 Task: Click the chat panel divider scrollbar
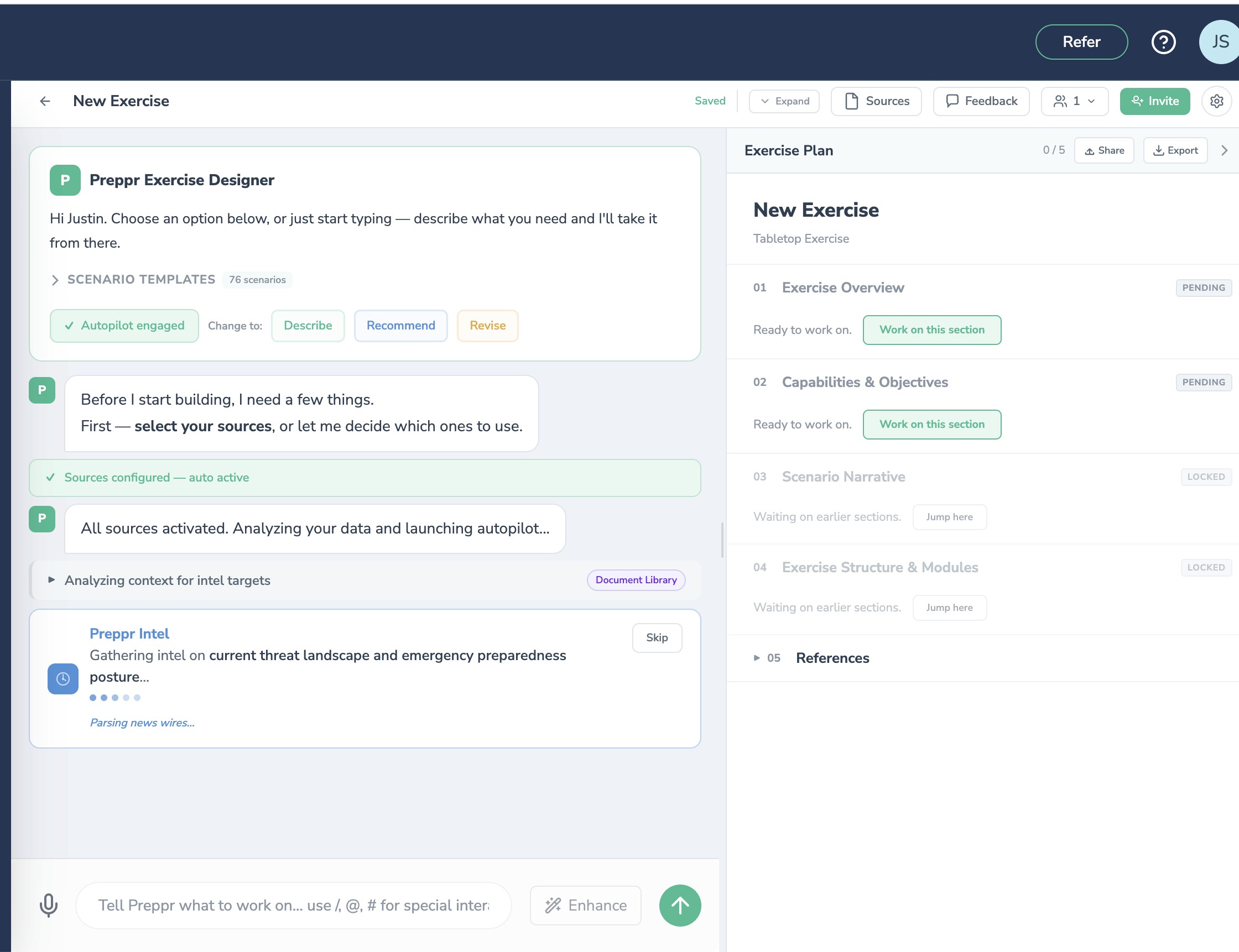tap(722, 540)
